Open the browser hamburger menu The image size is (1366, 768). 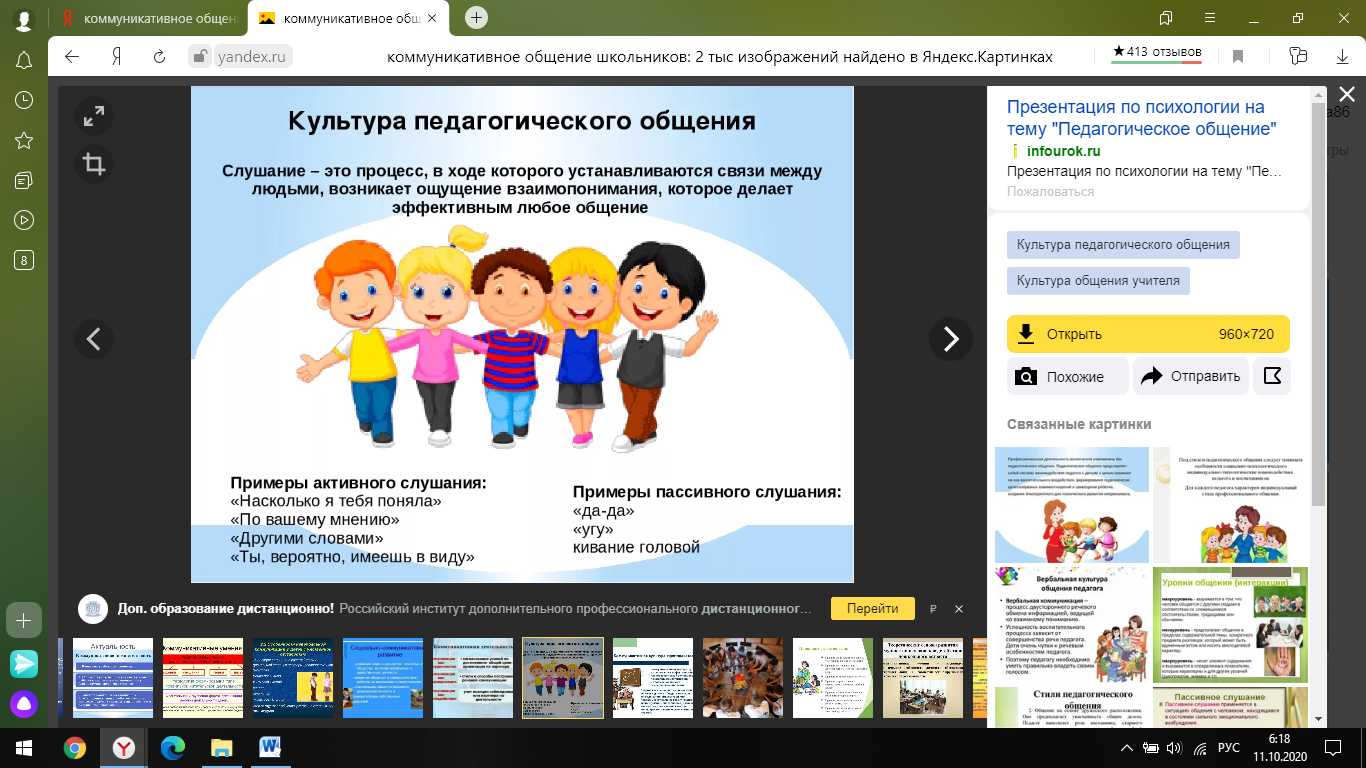[1210, 18]
